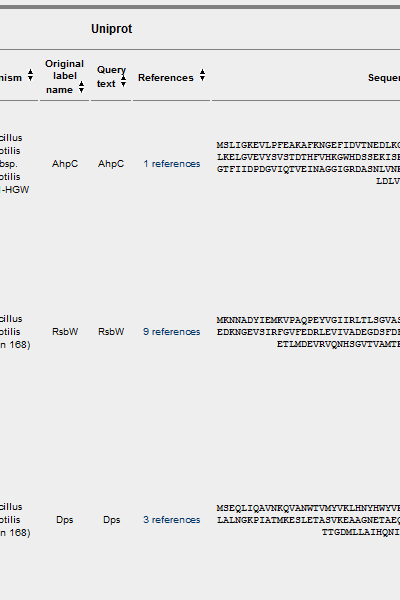Click the Query text column header
This screenshot has width=400, height=600.
tap(111, 77)
